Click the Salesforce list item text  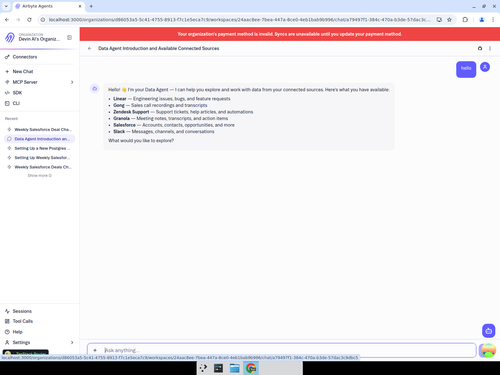pyautogui.click(x=174, y=125)
